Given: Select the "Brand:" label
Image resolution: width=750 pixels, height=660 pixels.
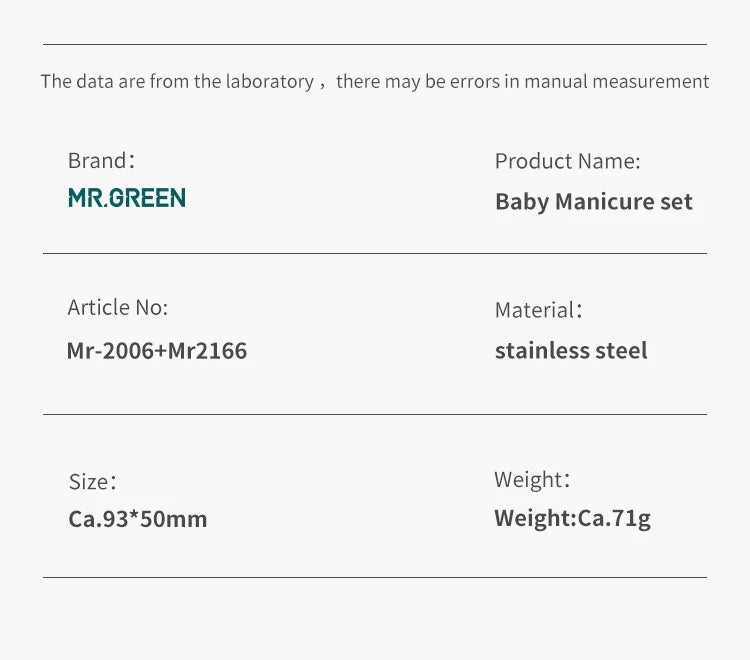Looking at the screenshot, I should tap(100, 161).
